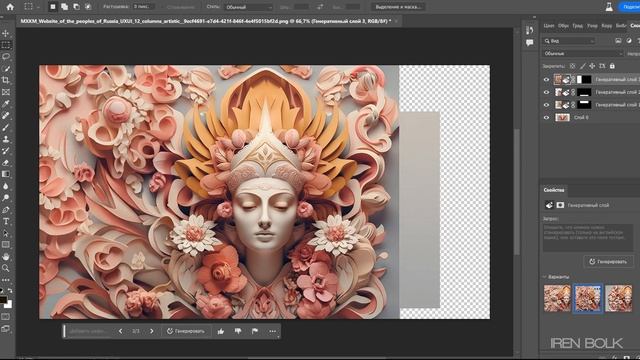Select the Quick Selection tool
Viewport: 640px width, 360px height.
6,68
